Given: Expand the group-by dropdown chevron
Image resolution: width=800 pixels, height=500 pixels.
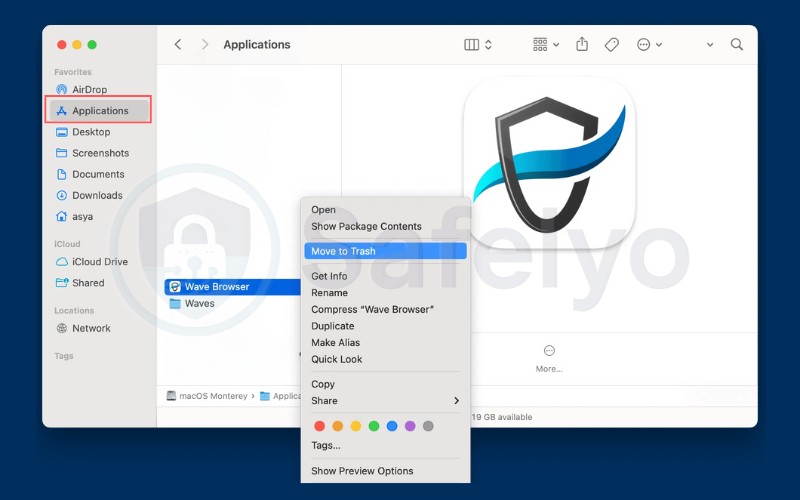Looking at the screenshot, I should pyautogui.click(x=556, y=45).
